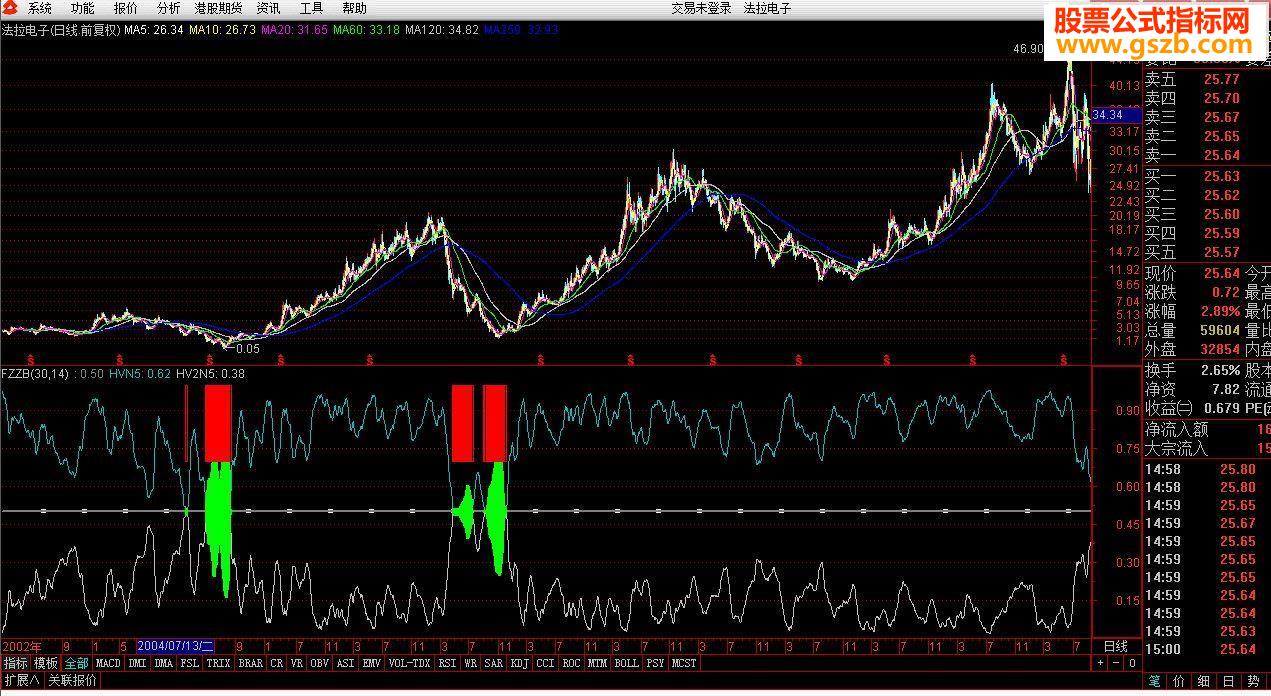Click the MA10: 26.73 label
Viewport: 1271px width, 696px height.
(x=222, y=30)
